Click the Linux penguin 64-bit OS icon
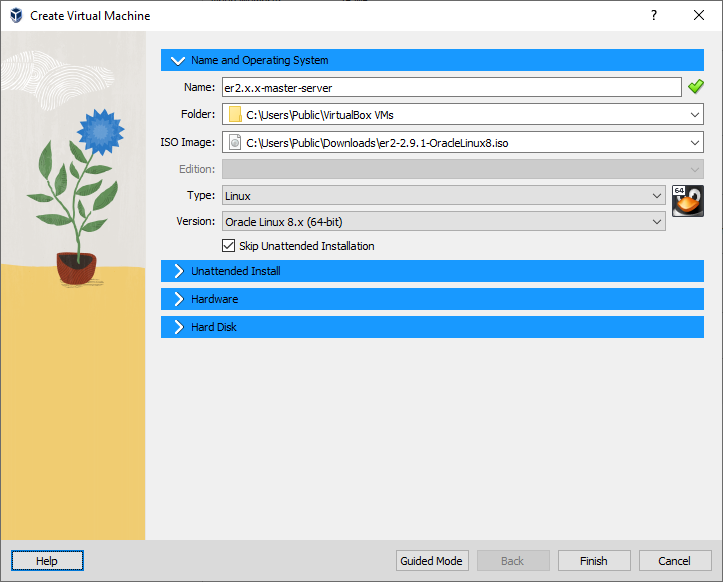 click(687, 201)
